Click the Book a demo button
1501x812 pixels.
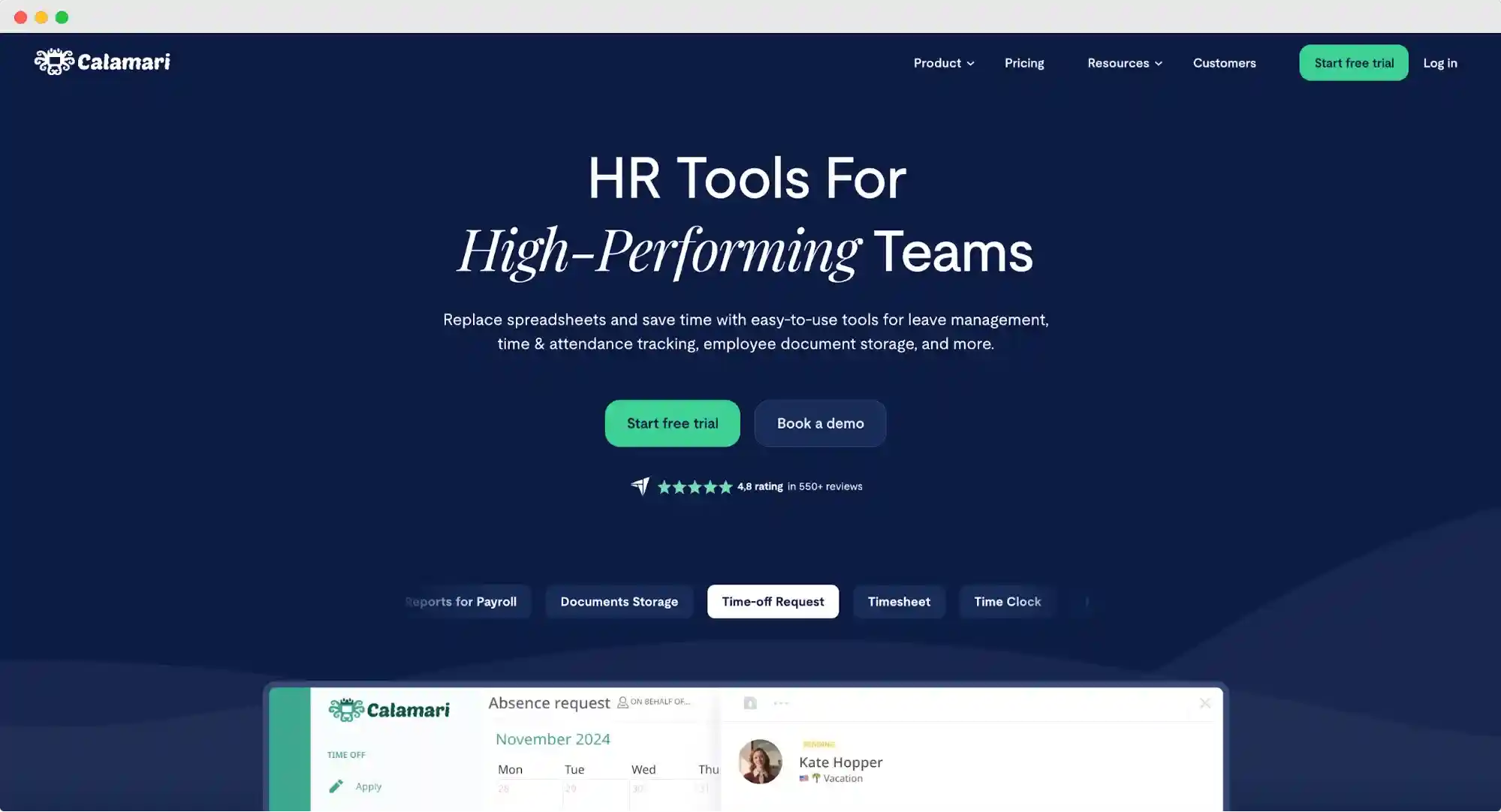tap(820, 423)
